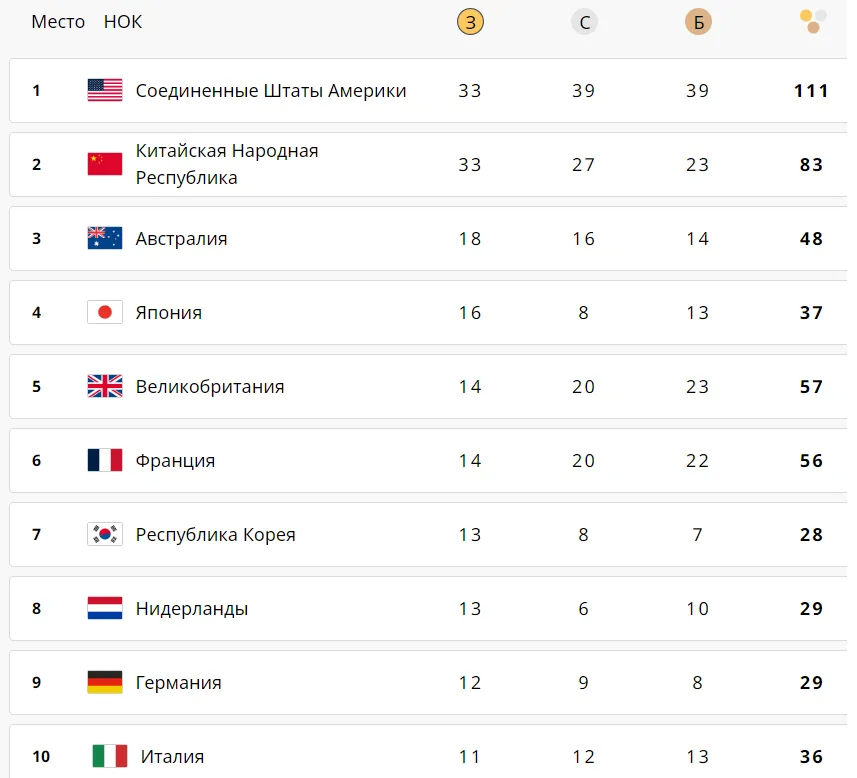Click the gold medal column icon
857x778 pixels.
[x=470, y=22]
